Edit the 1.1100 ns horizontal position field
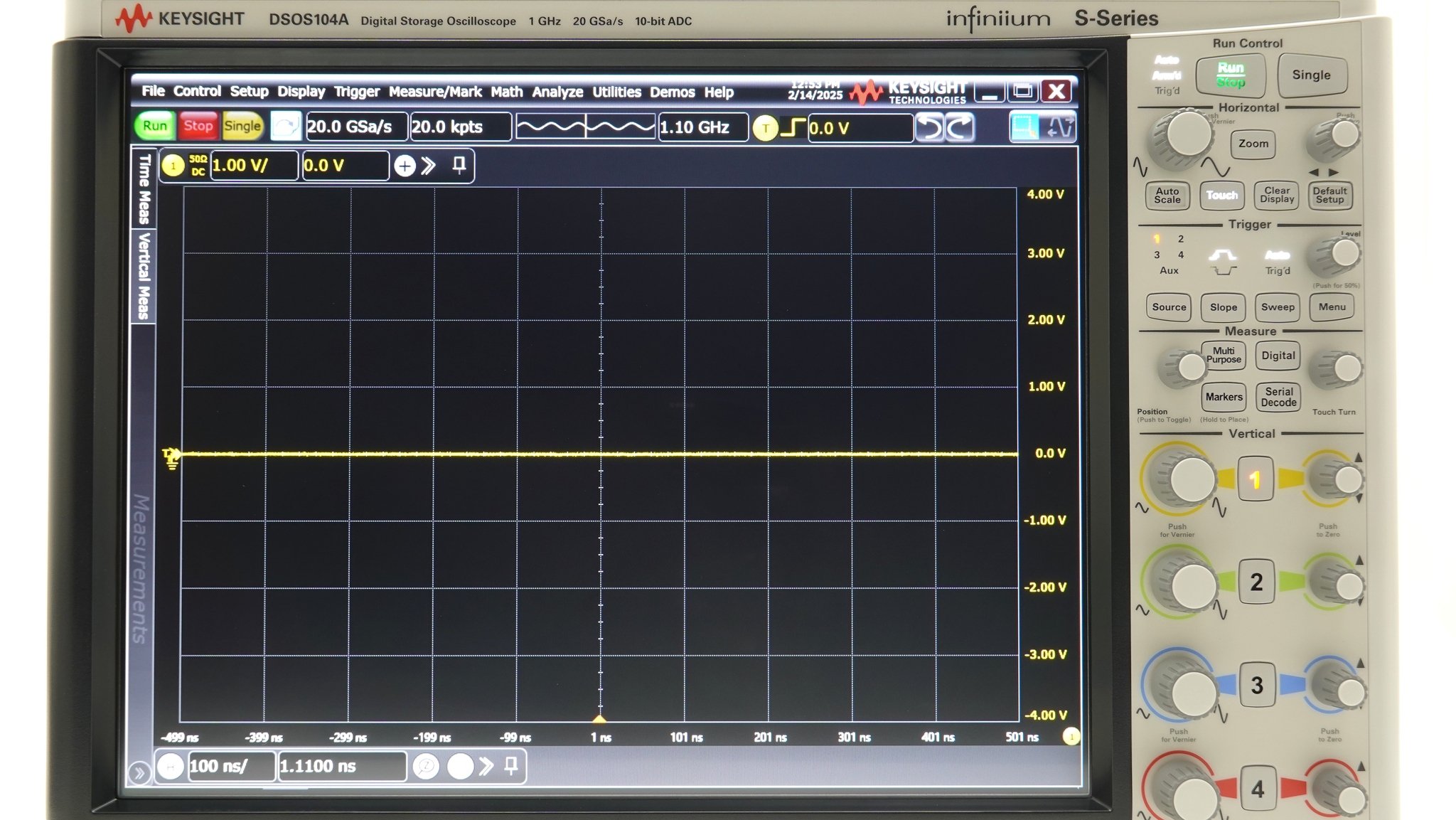Screen dimensions: 1456x820 pos(342,766)
